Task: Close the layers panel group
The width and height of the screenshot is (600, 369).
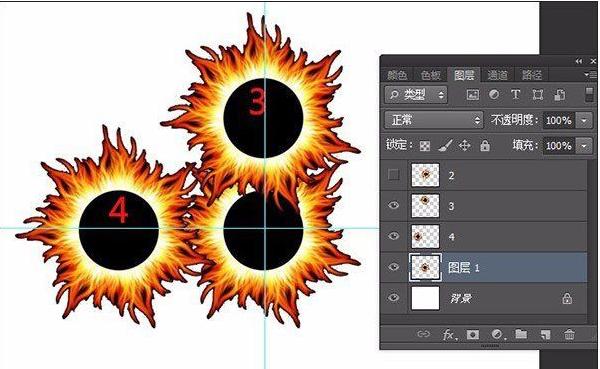Action: click(593, 61)
